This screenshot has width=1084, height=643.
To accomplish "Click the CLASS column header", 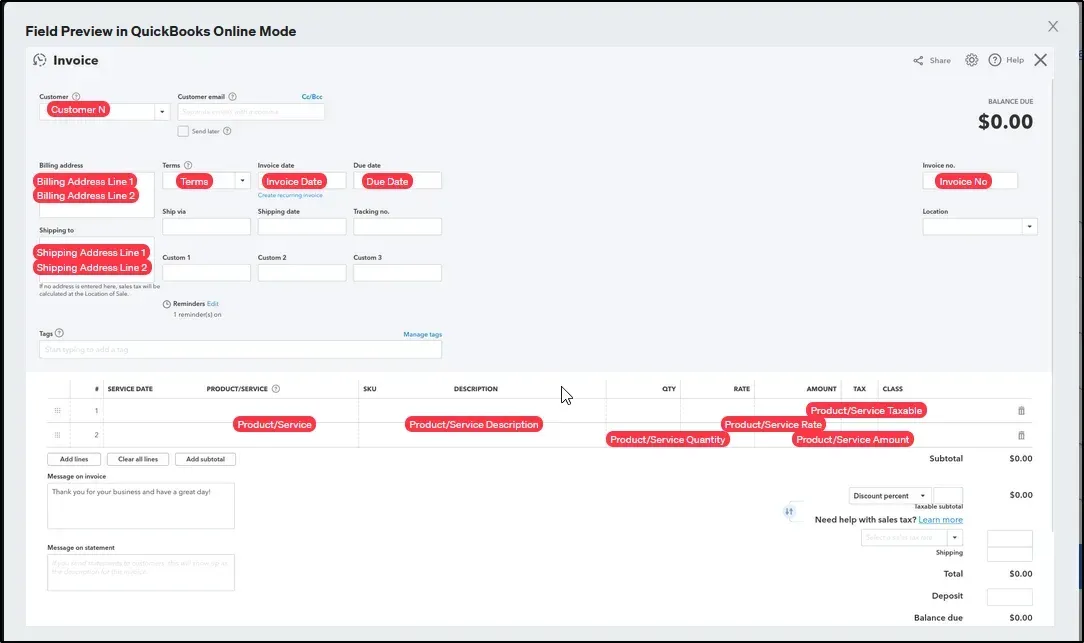I will point(893,389).
